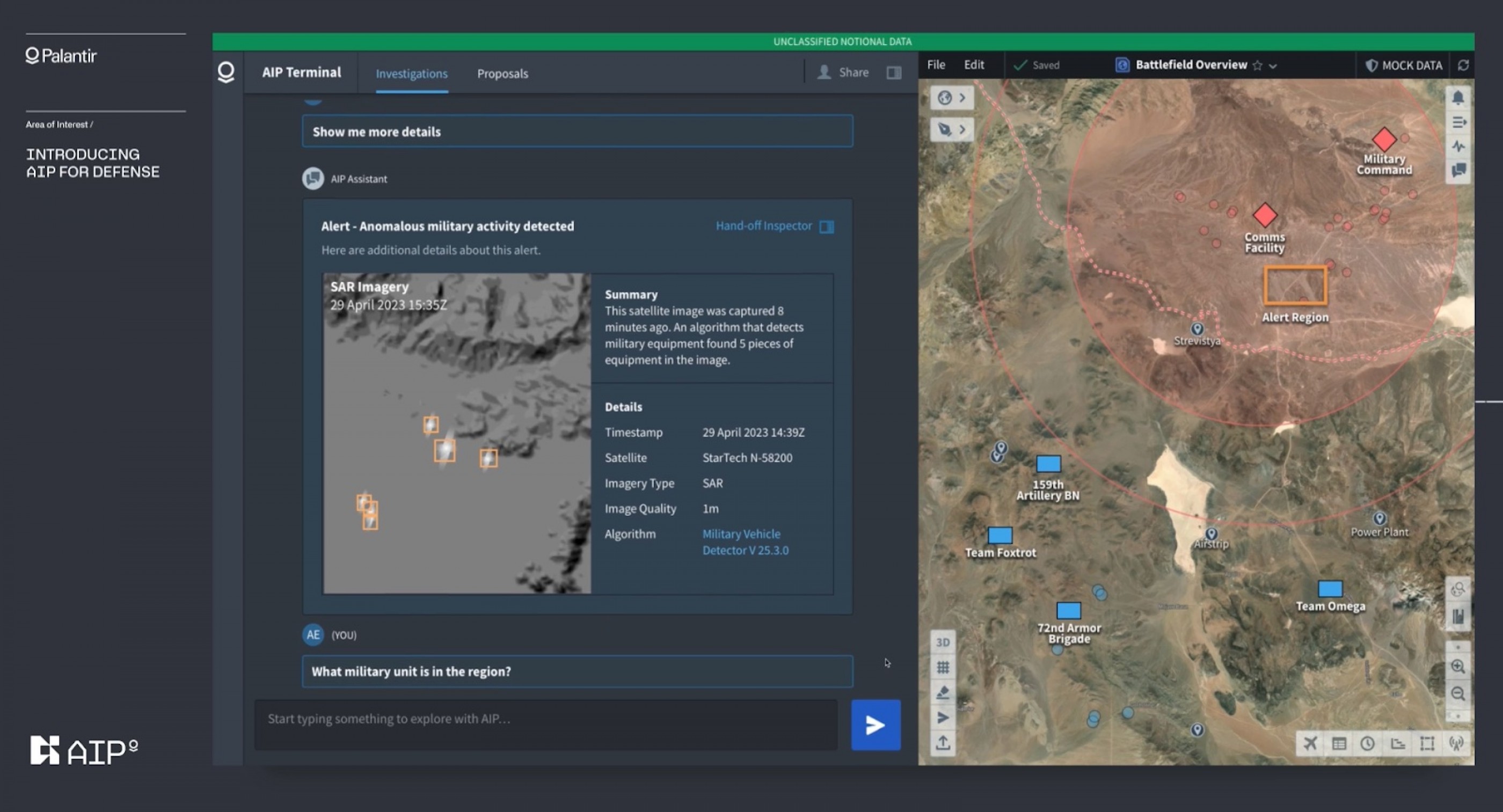
Task: Click the people group icon on map's right edge
Action: tap(1458, 589)
